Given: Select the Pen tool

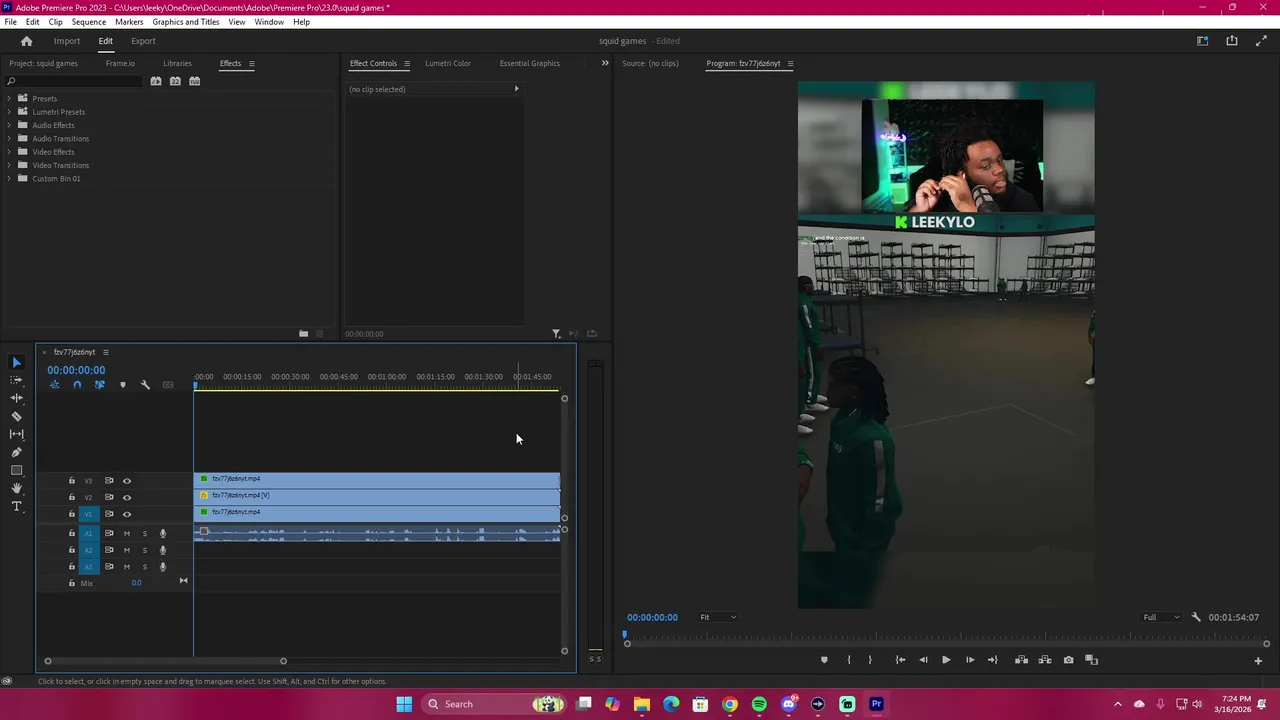Looking at the screenshot, I should 16,452.
